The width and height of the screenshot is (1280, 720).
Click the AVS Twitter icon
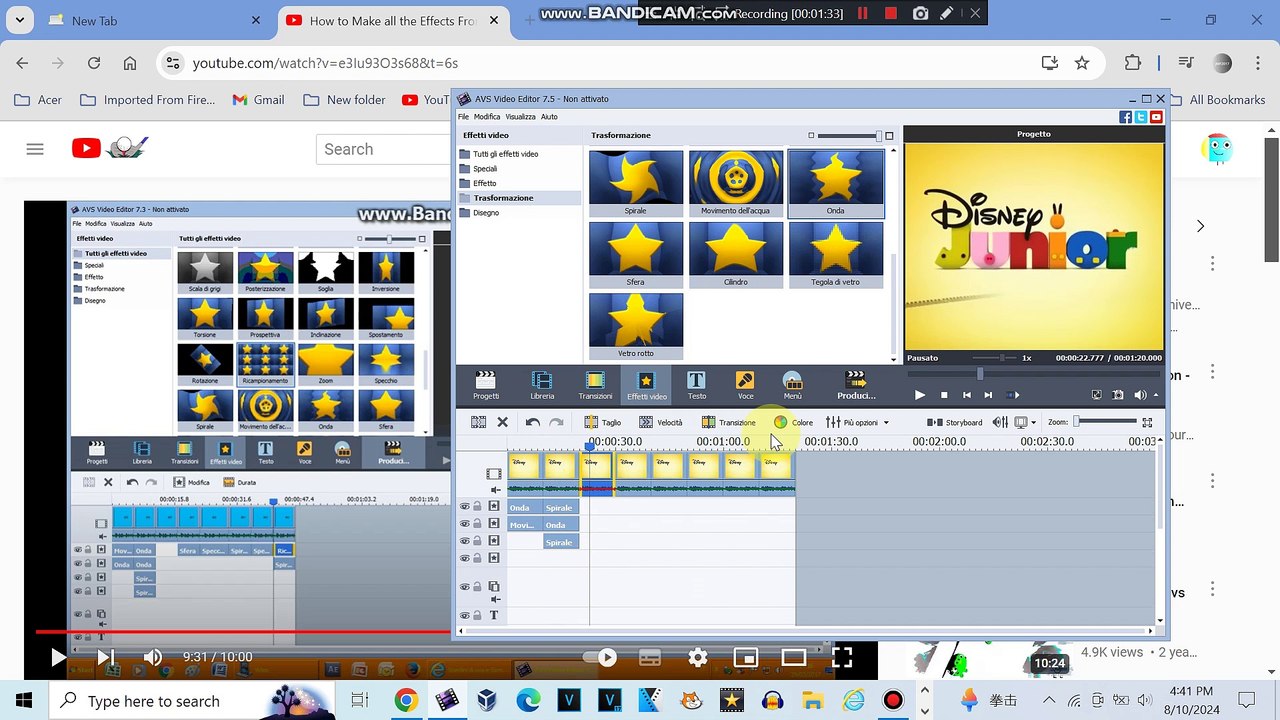[x=1141, y=117]
